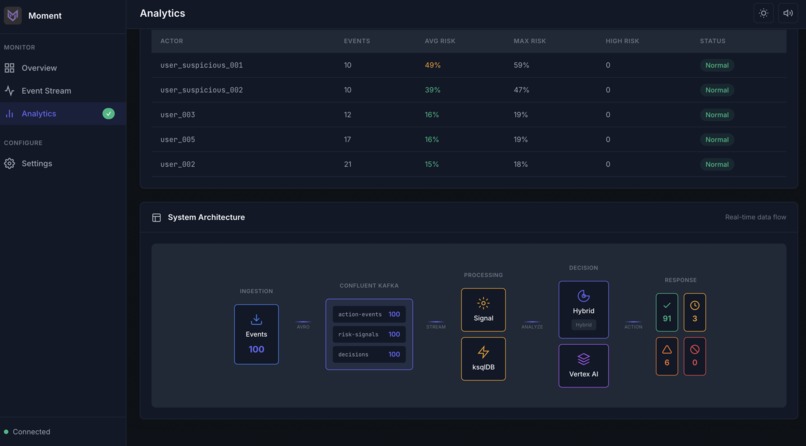806x446 pixels.
Task: Click Normal status badge for user_002
Action: pyautogui.click(x=717, y=164)
